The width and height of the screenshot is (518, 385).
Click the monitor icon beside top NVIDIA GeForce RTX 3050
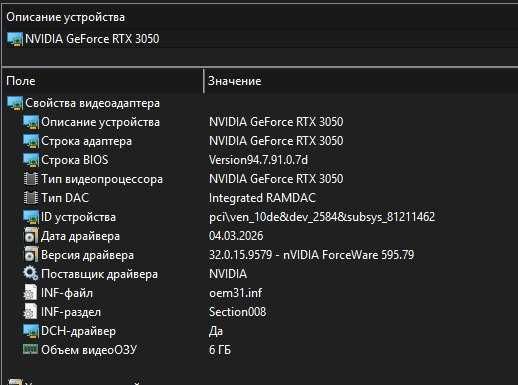point(15,39)
